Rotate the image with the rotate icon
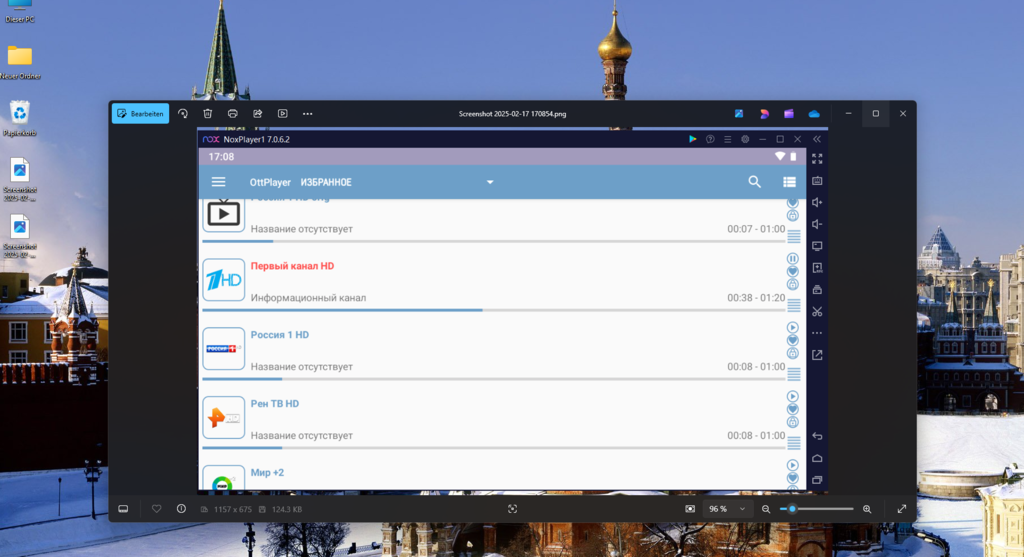This screenshot has width=1024, height=557. click(x=183, y=114)
